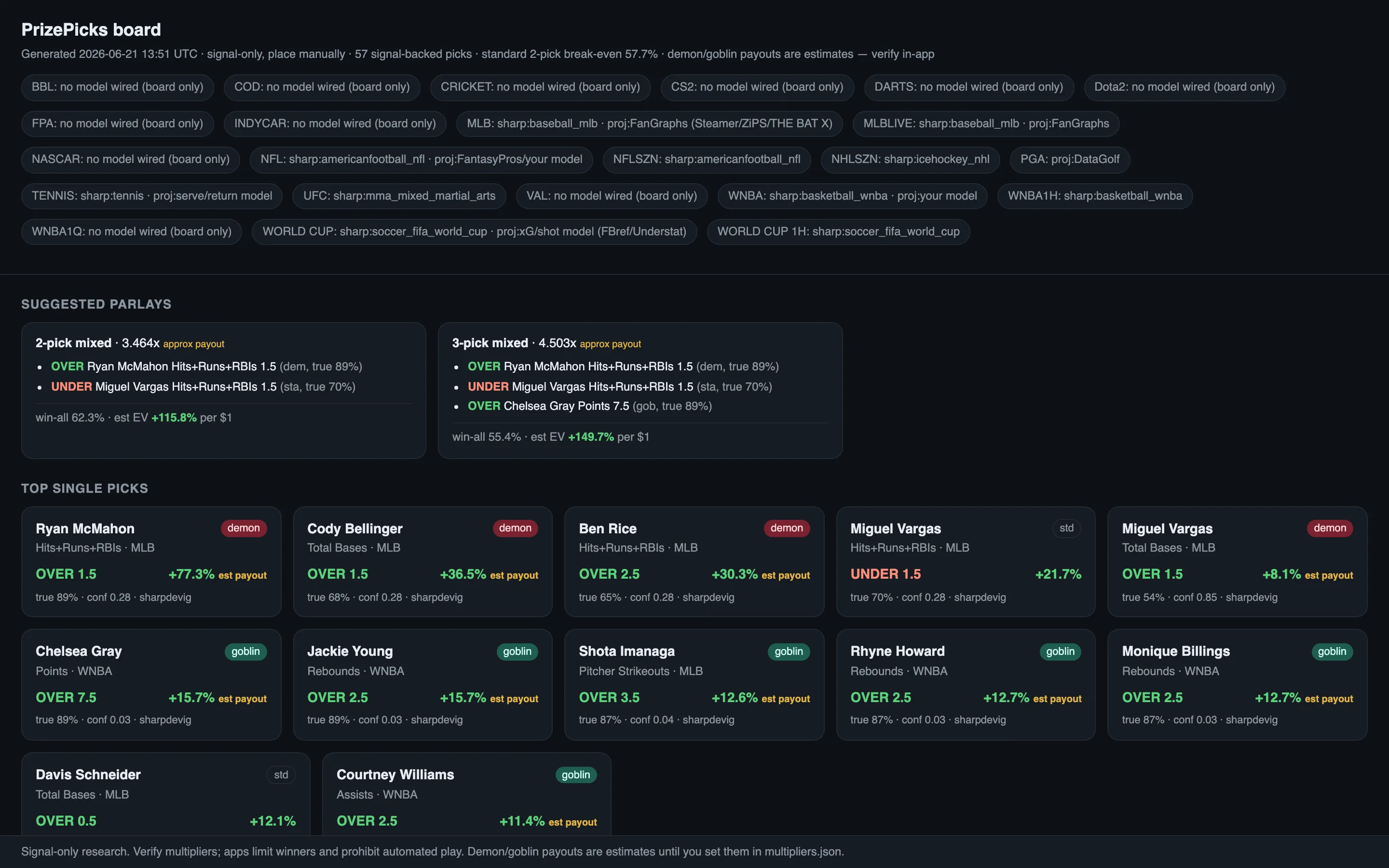Open the Chelsea Gray Points card
1389x868 pixels.
pos(151,685)
